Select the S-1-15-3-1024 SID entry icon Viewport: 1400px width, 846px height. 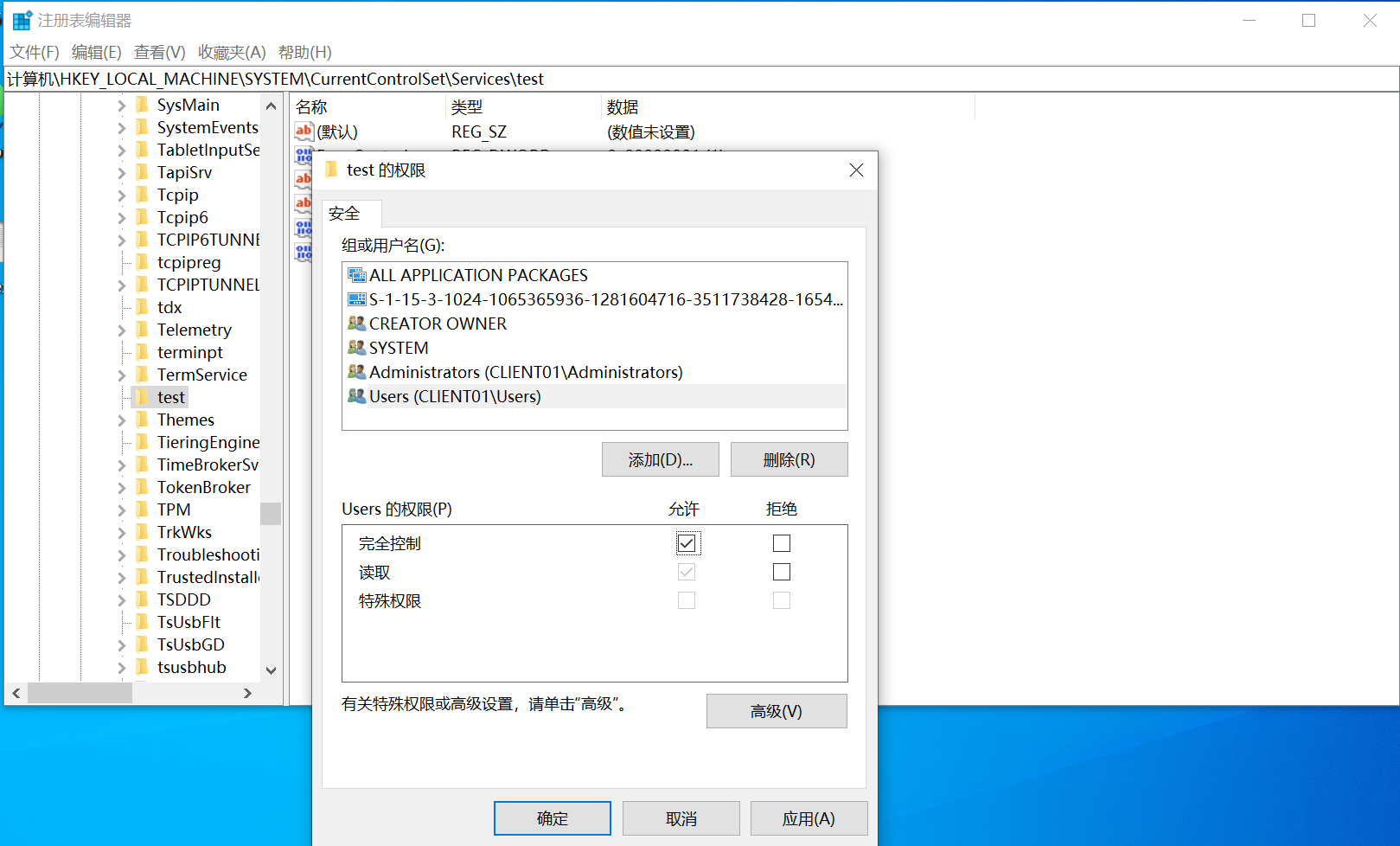[356, 299]
